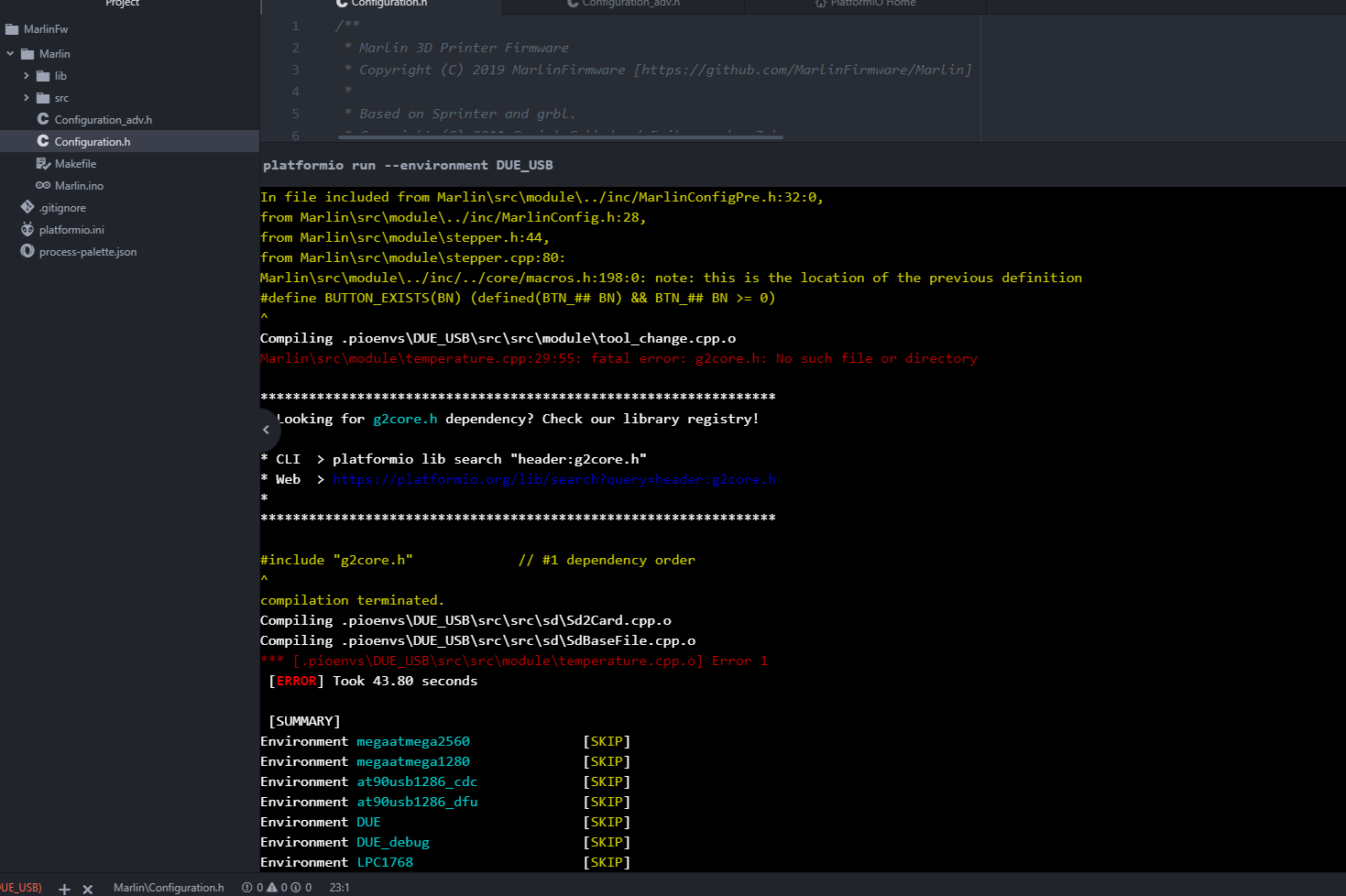
Task: Click line number 3 in the gutter
Action: (x=295, y=70)
